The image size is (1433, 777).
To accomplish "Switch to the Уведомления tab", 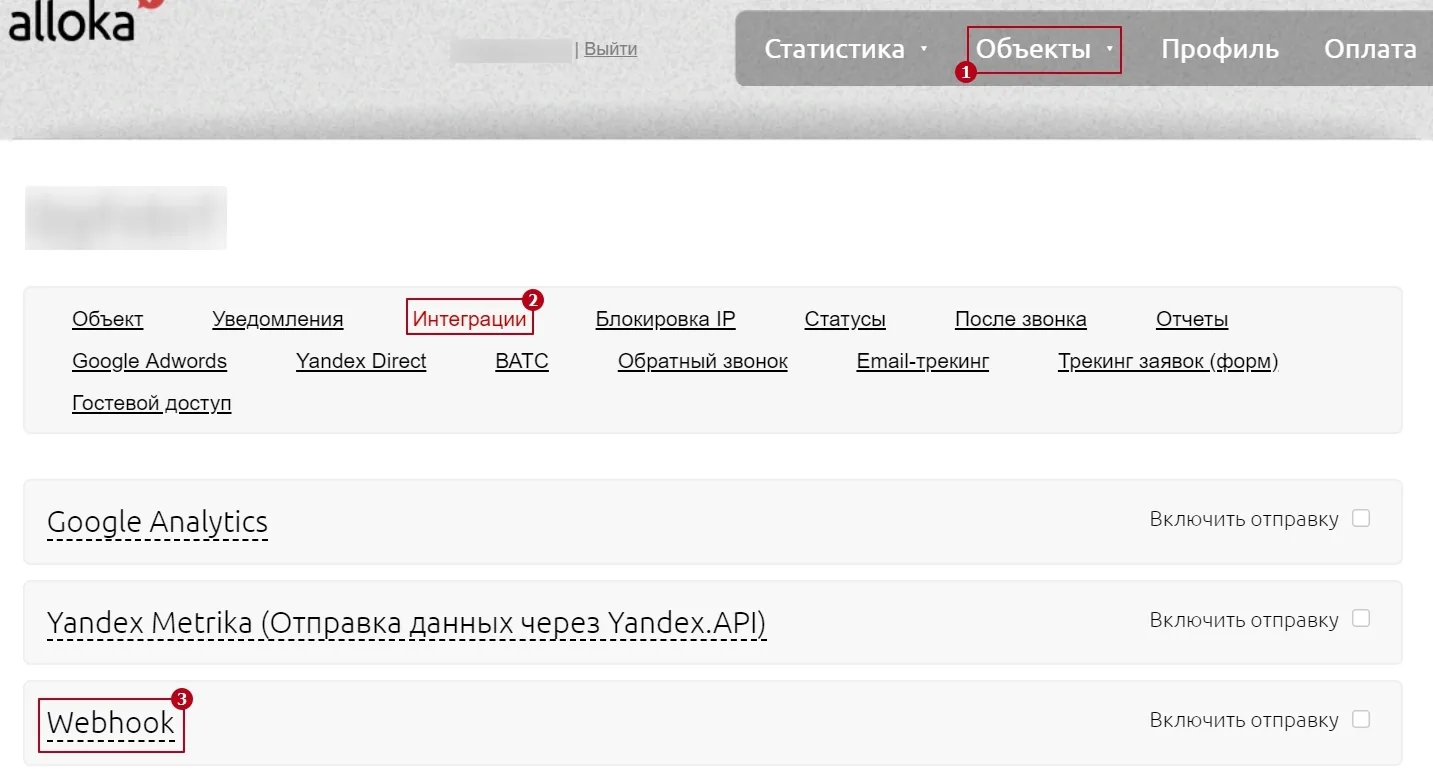I will coord(277,319).
